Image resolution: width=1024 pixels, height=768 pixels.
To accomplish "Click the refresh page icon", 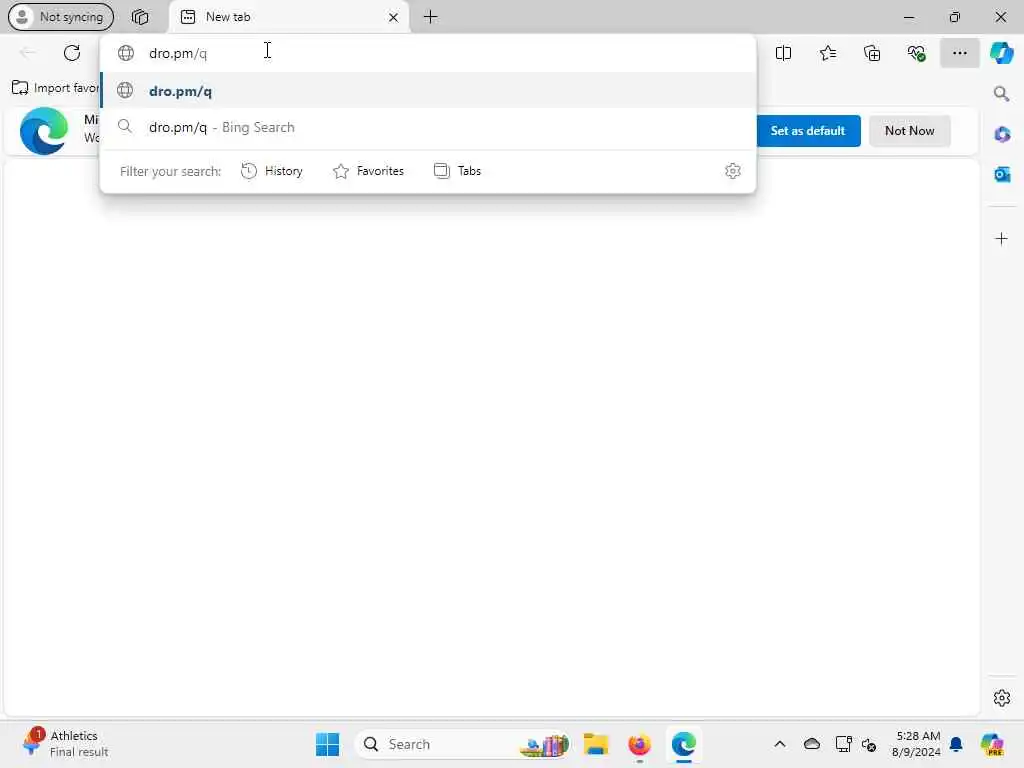I will (72, 53).
